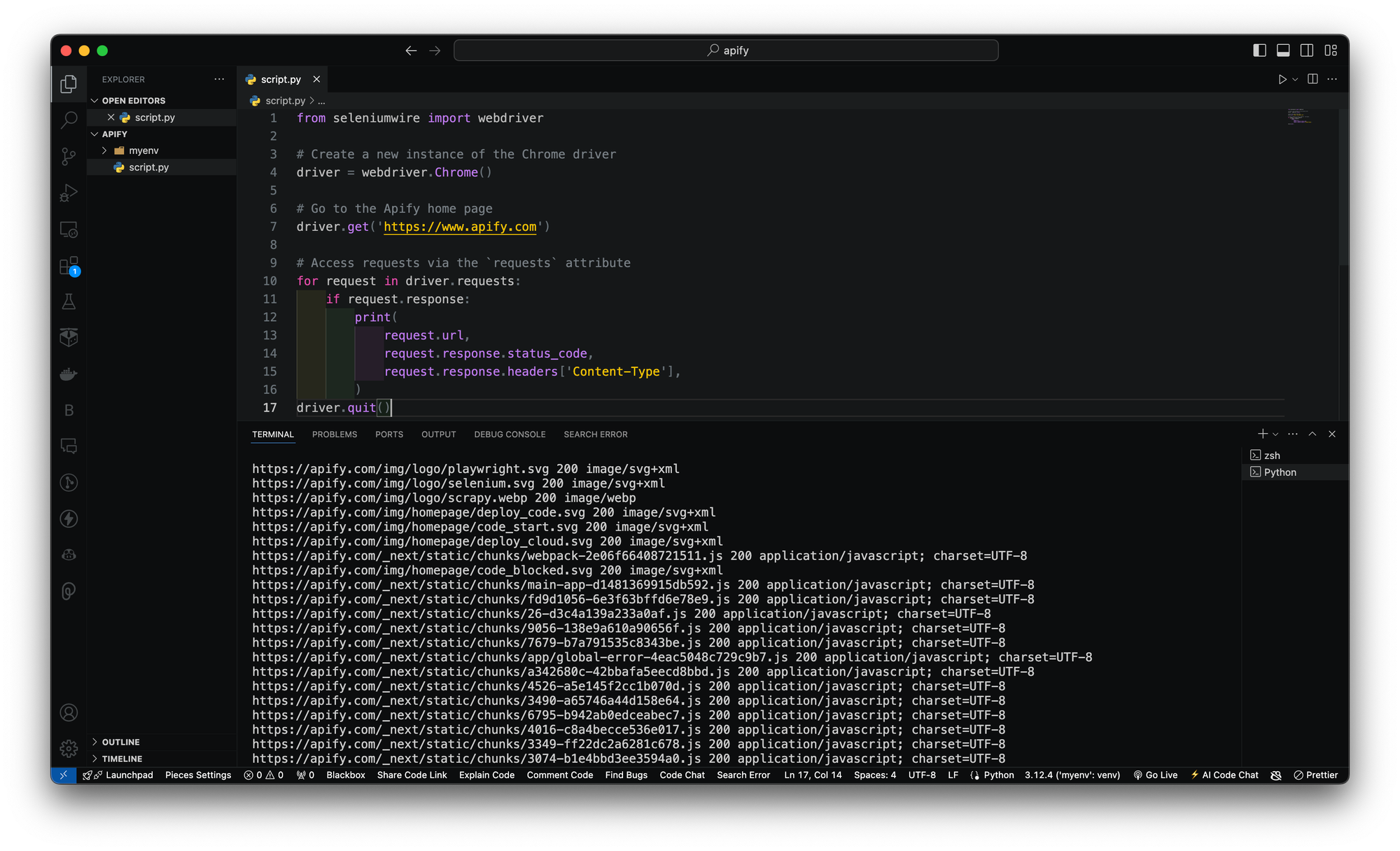Click Go Live in the status bar
The width and height of the screenshot is (1400, 851).
1156,775
